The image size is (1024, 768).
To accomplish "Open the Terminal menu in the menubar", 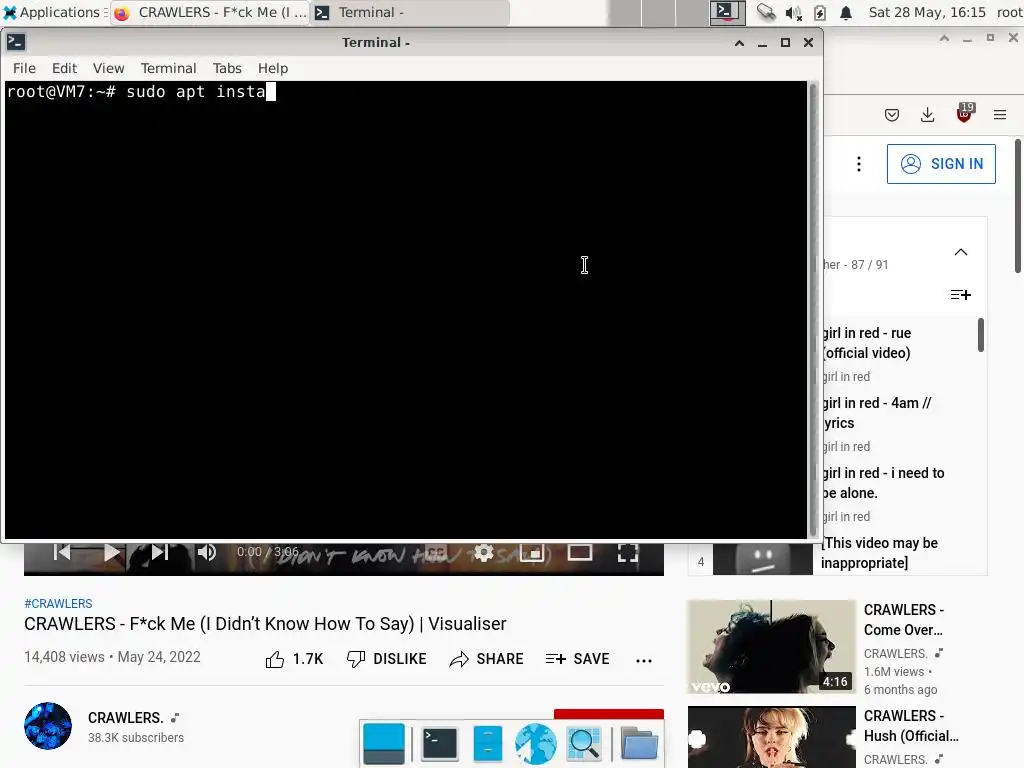I will (x=168, y=68).
